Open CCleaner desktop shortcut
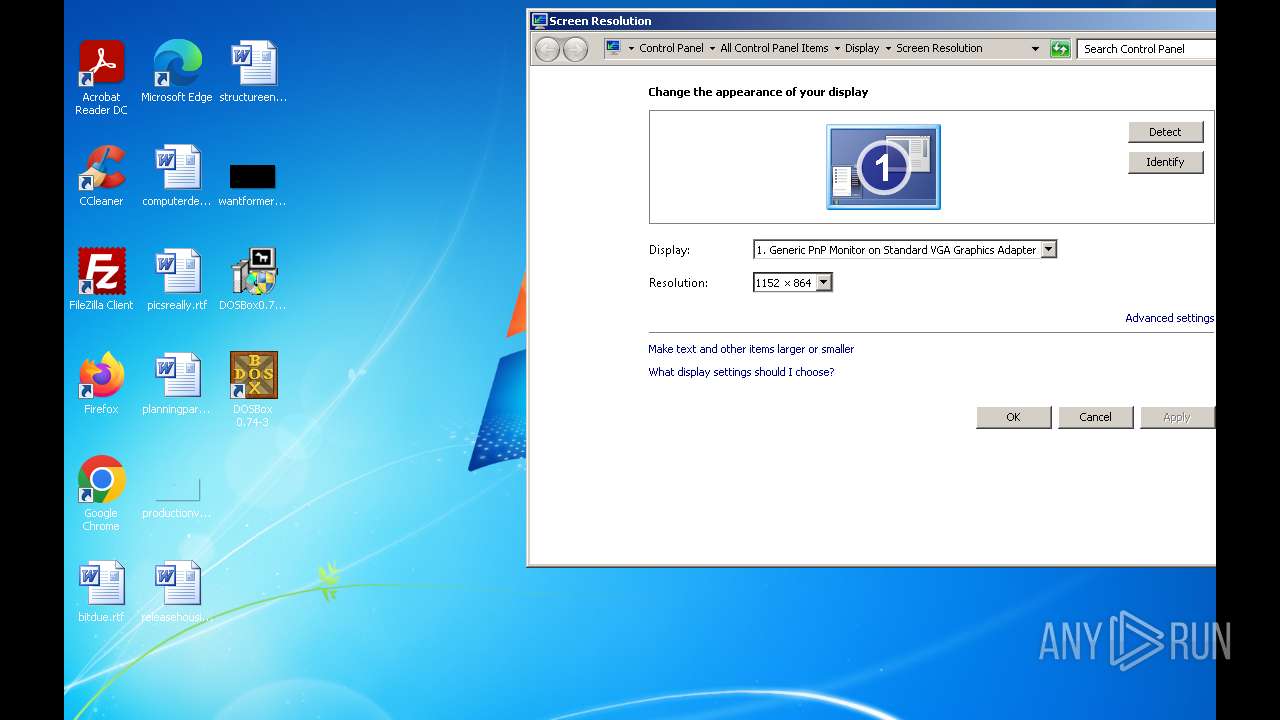The image size is (1280, 720). coord(101,175)
